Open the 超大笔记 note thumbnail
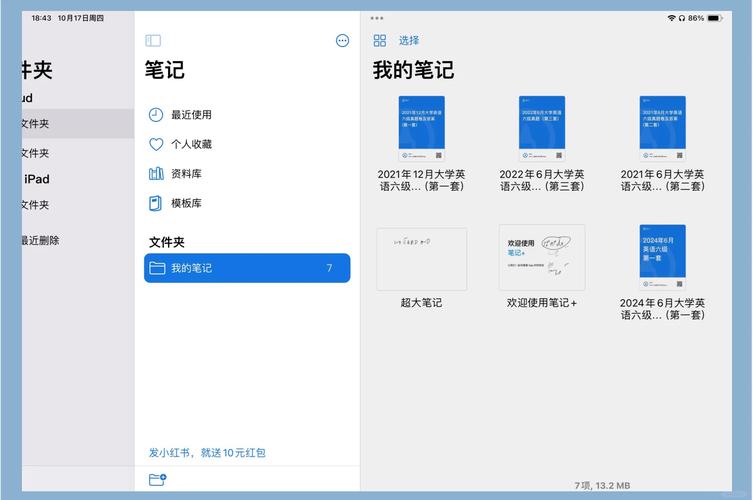The height and width of the screenshot is (500, 753). click(422, 259)
